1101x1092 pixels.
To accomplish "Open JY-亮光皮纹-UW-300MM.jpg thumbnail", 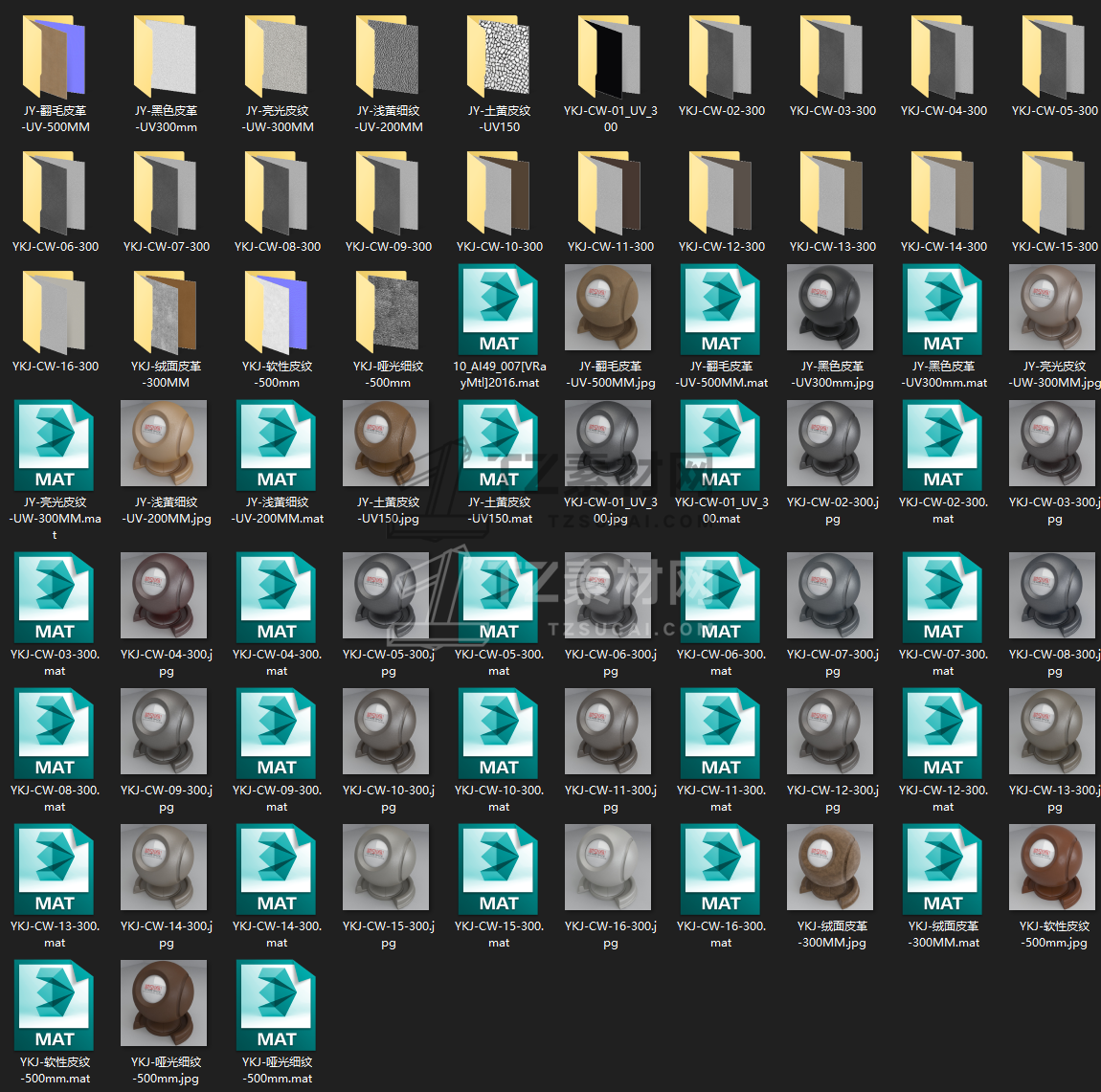I will (1052, 307).
